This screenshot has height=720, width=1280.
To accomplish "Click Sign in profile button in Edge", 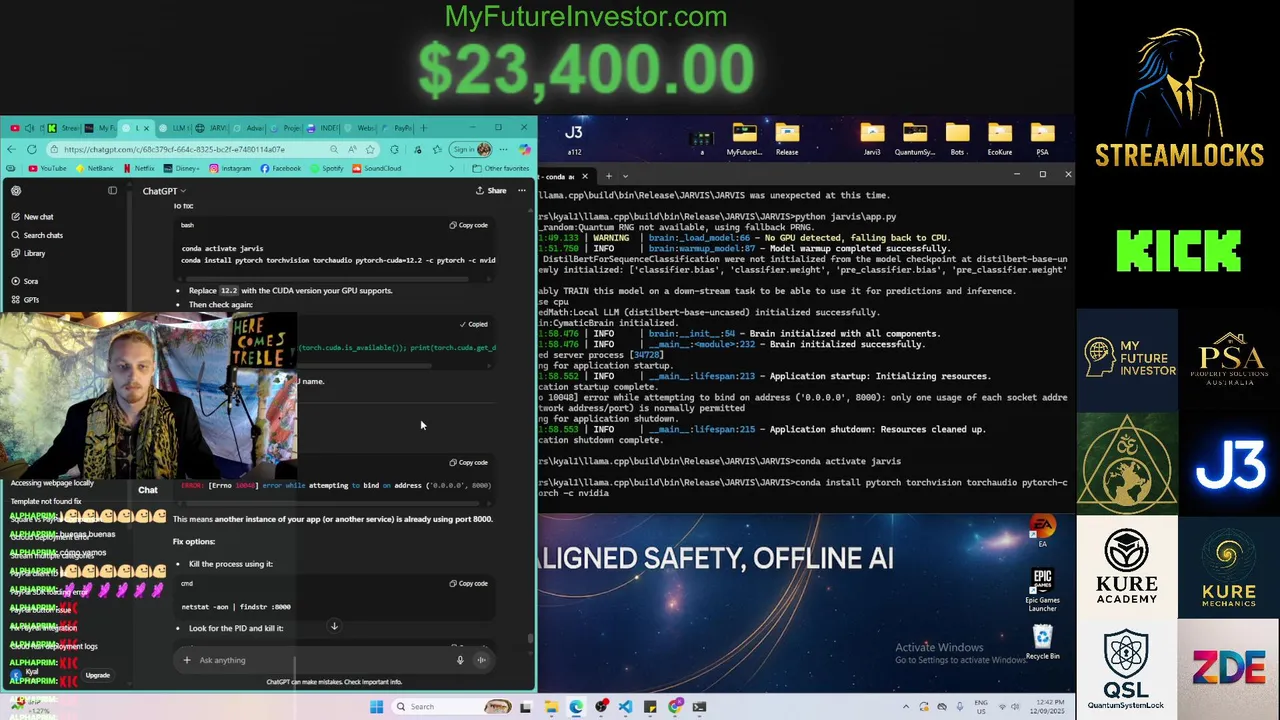I will pos(470,149).
